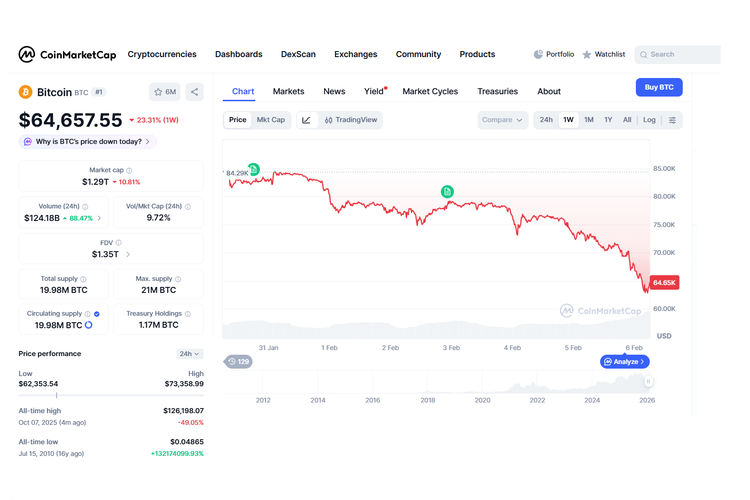This screenshot has height=500, width=750.
Task: Show Circulating supply info icon
Action: point(88,314)
